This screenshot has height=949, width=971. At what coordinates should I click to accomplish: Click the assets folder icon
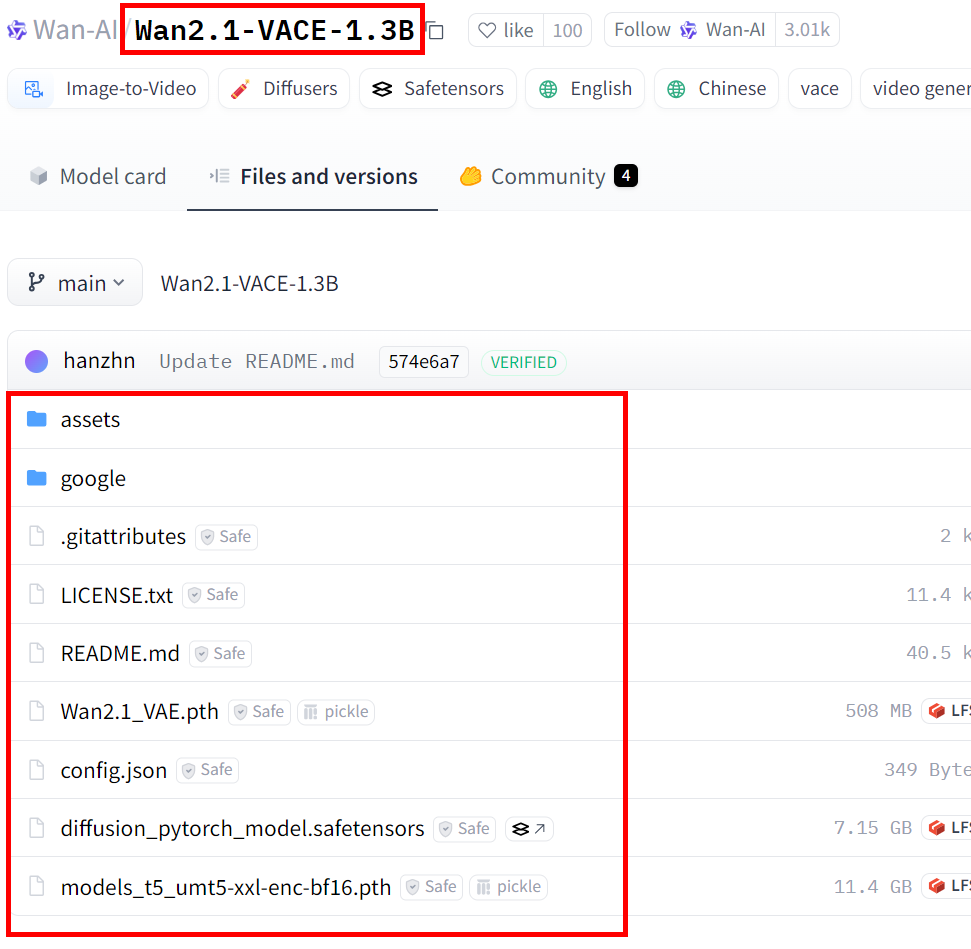coord(37,419)
